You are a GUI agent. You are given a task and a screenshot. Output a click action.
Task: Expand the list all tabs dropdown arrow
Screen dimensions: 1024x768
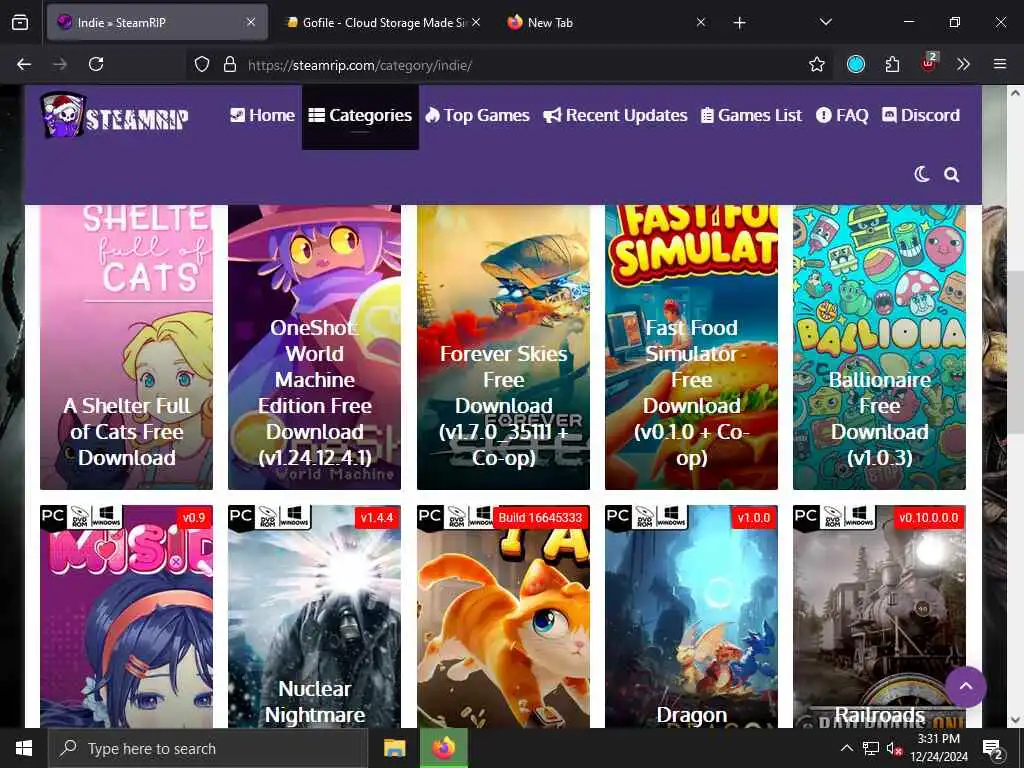coord(825,22)
